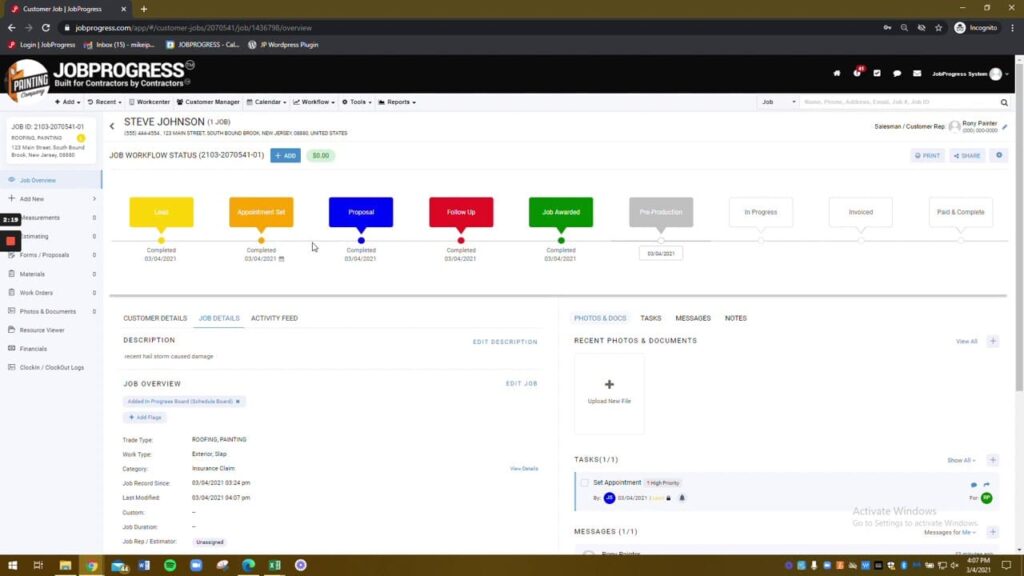This screenshot has height=576, width=1024.
Task: Launch Excel from the Windows taskbar
Action: coord(273,565)
